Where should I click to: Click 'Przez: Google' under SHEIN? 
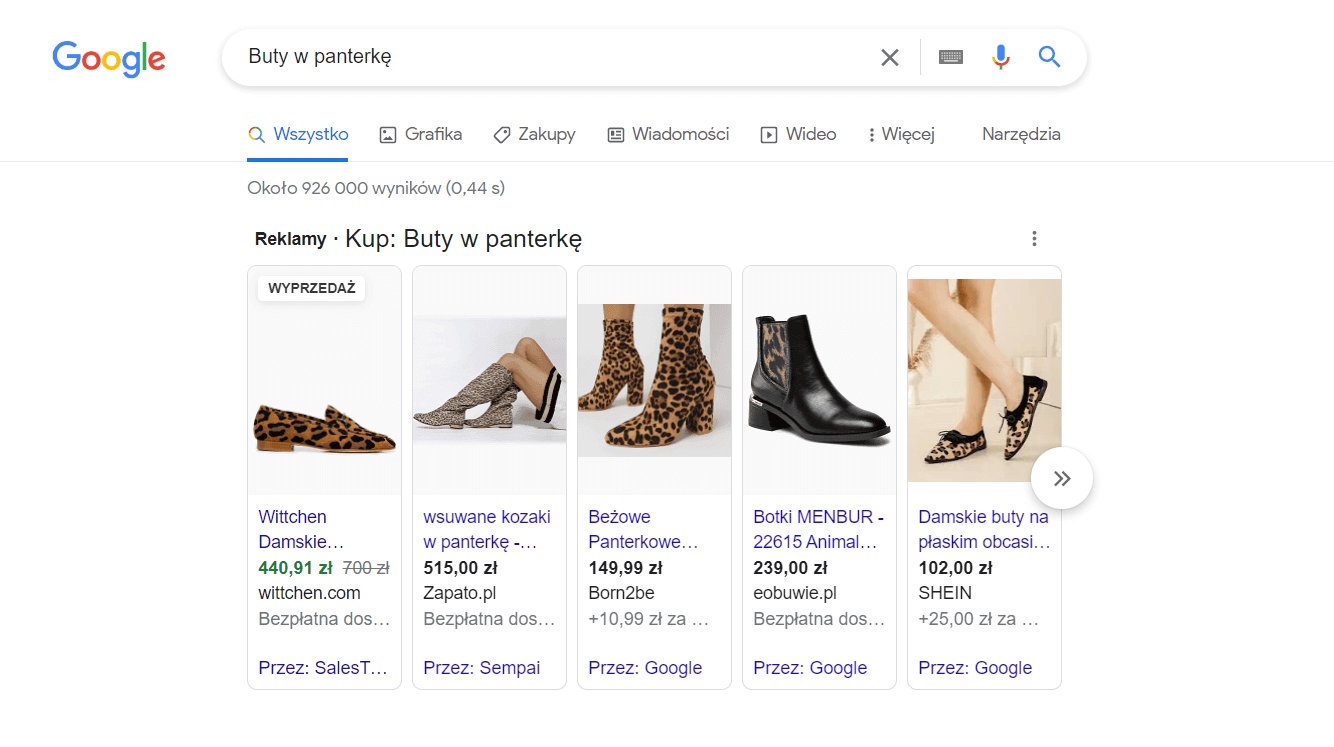pos(975,668)
